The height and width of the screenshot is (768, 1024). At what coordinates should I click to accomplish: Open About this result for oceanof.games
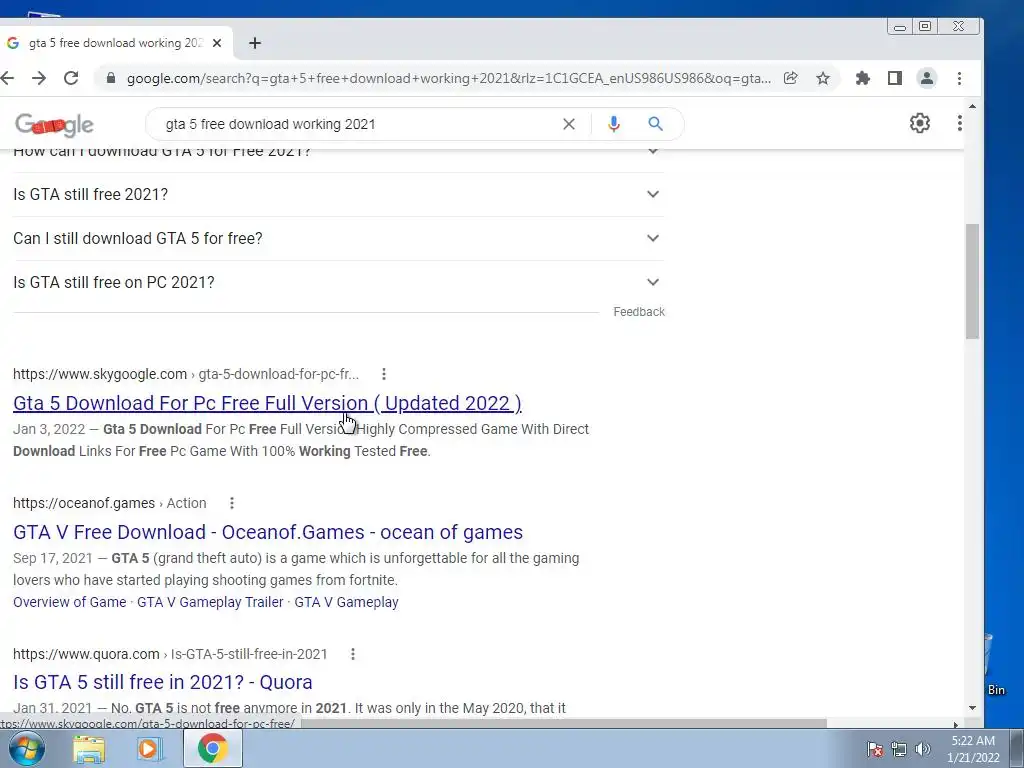pyautogui.click(x=232, y=503)
